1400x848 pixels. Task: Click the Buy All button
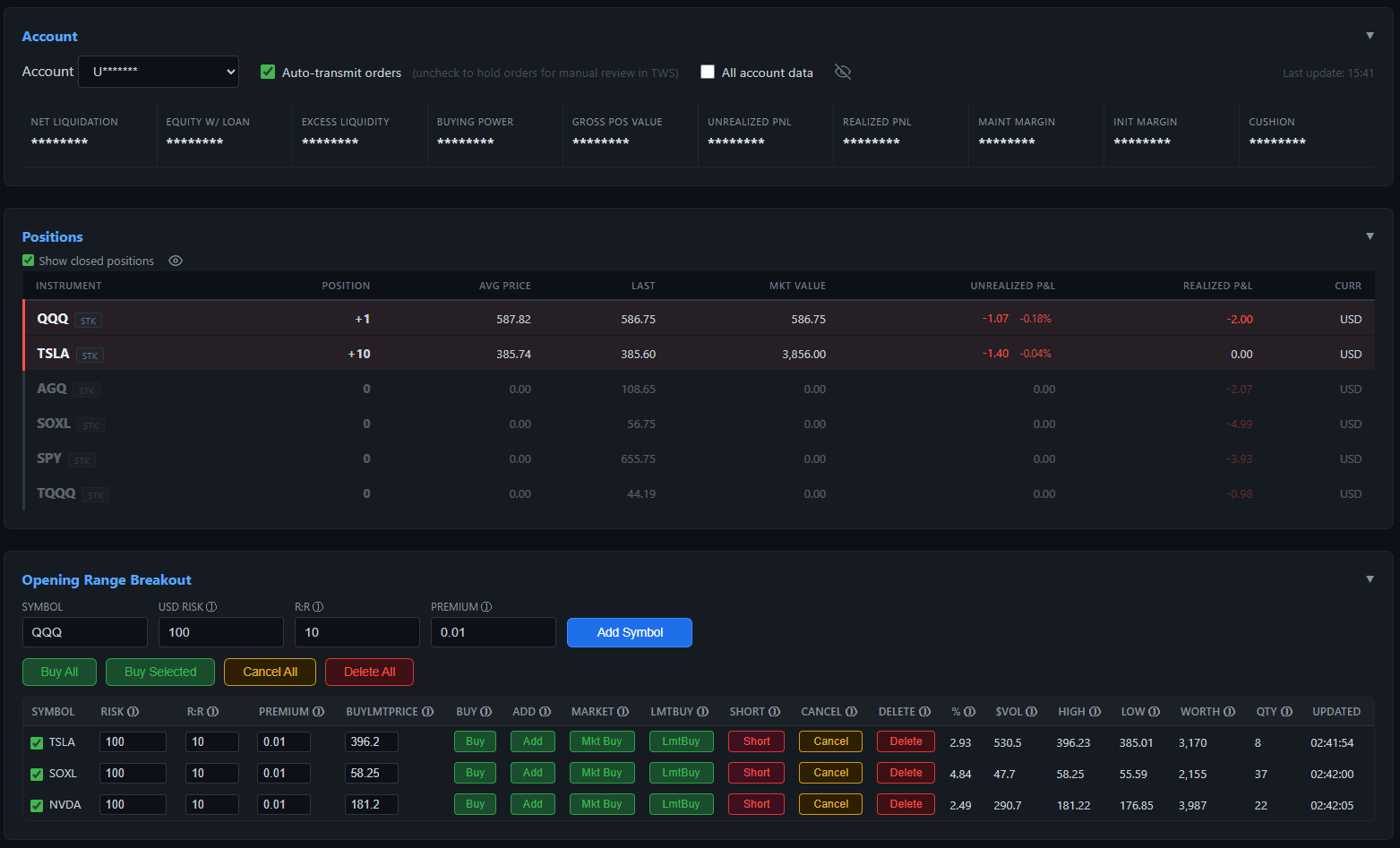coord(59,672)
